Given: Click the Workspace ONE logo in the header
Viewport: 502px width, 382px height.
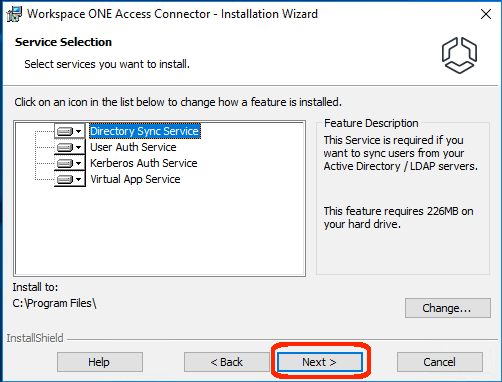Looking at the screenshot, I should (459, 55).
